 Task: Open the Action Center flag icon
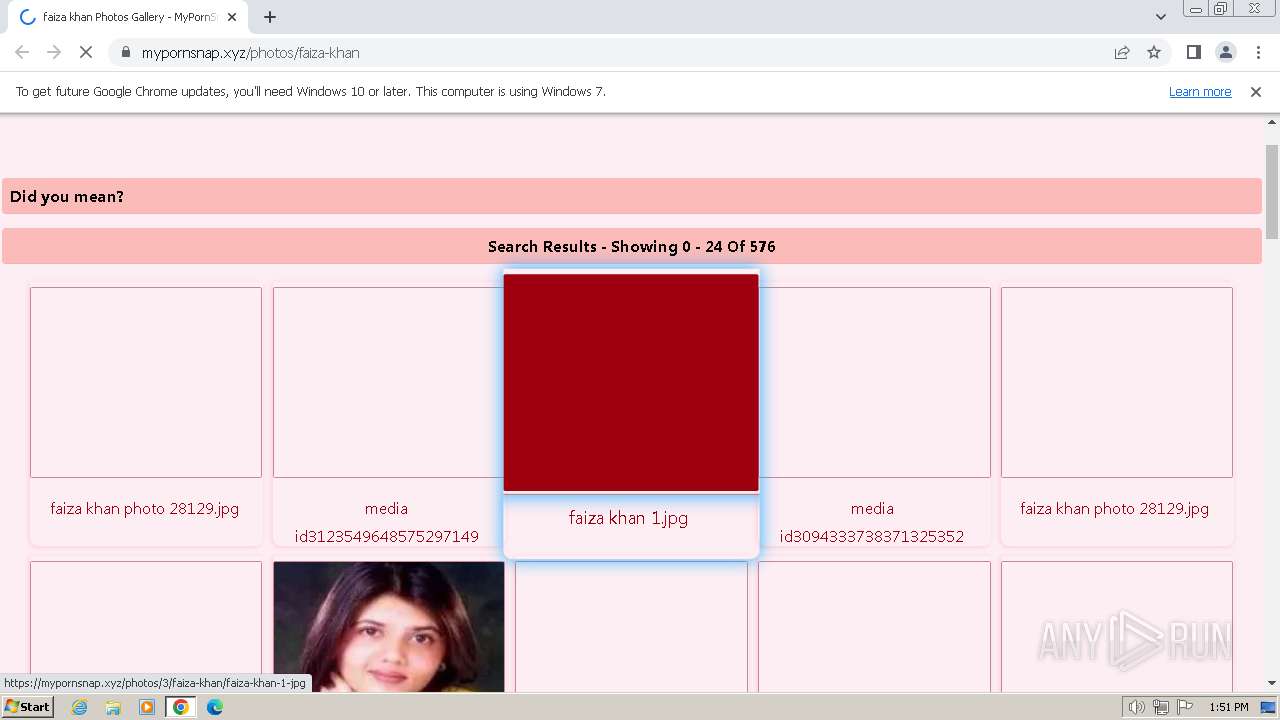1185,707
